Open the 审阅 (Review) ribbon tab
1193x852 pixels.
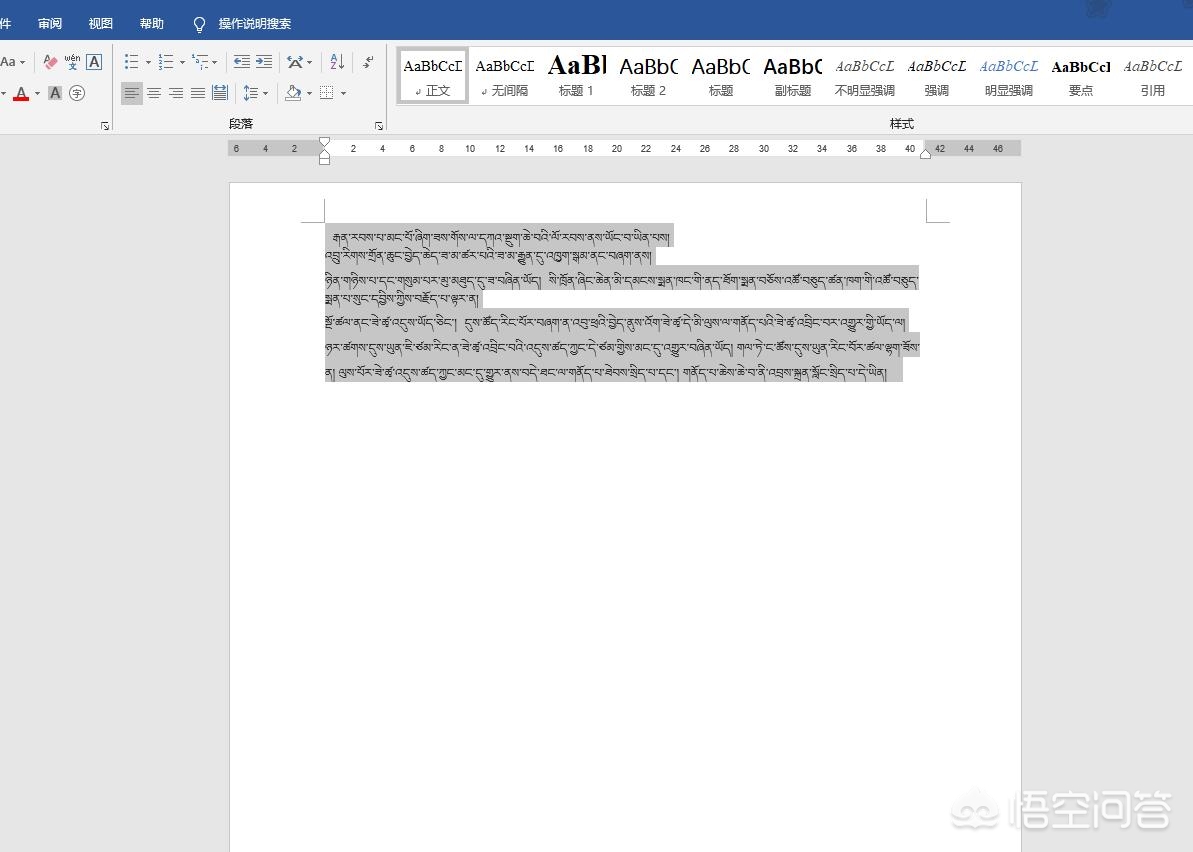(x=50, y=23)
